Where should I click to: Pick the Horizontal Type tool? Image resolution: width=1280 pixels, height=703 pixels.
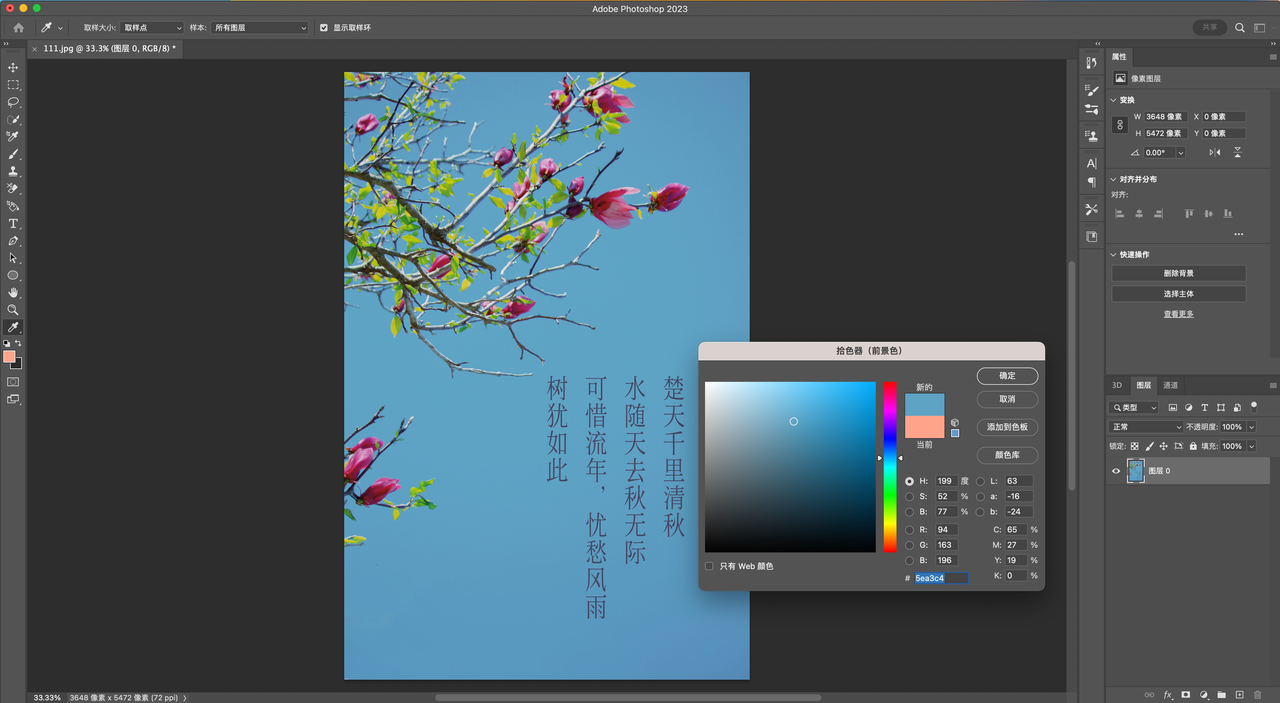13,224
